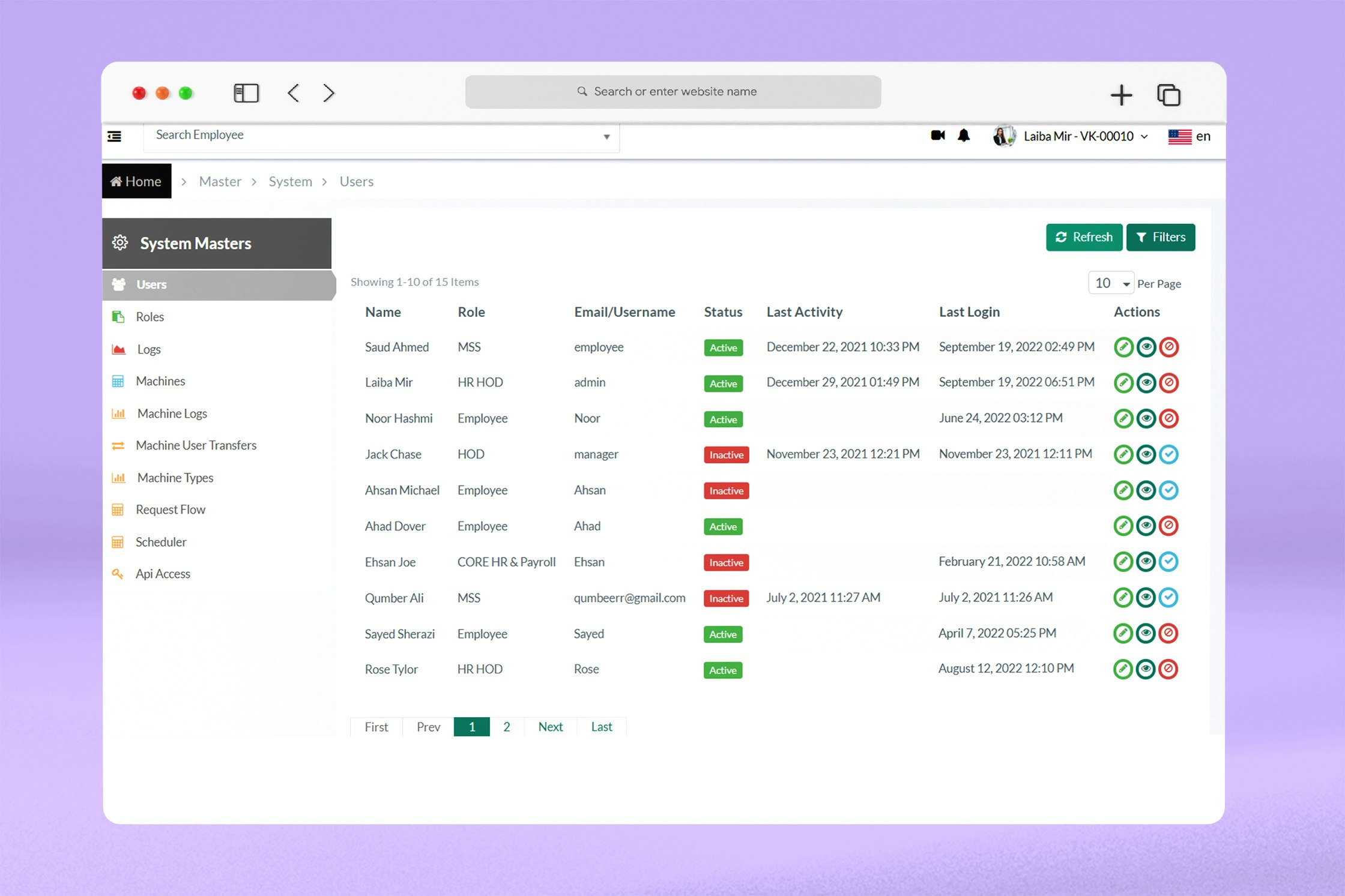Open notifications bell icon
This screenshot has width=1345, height=896.
point(964,136)
